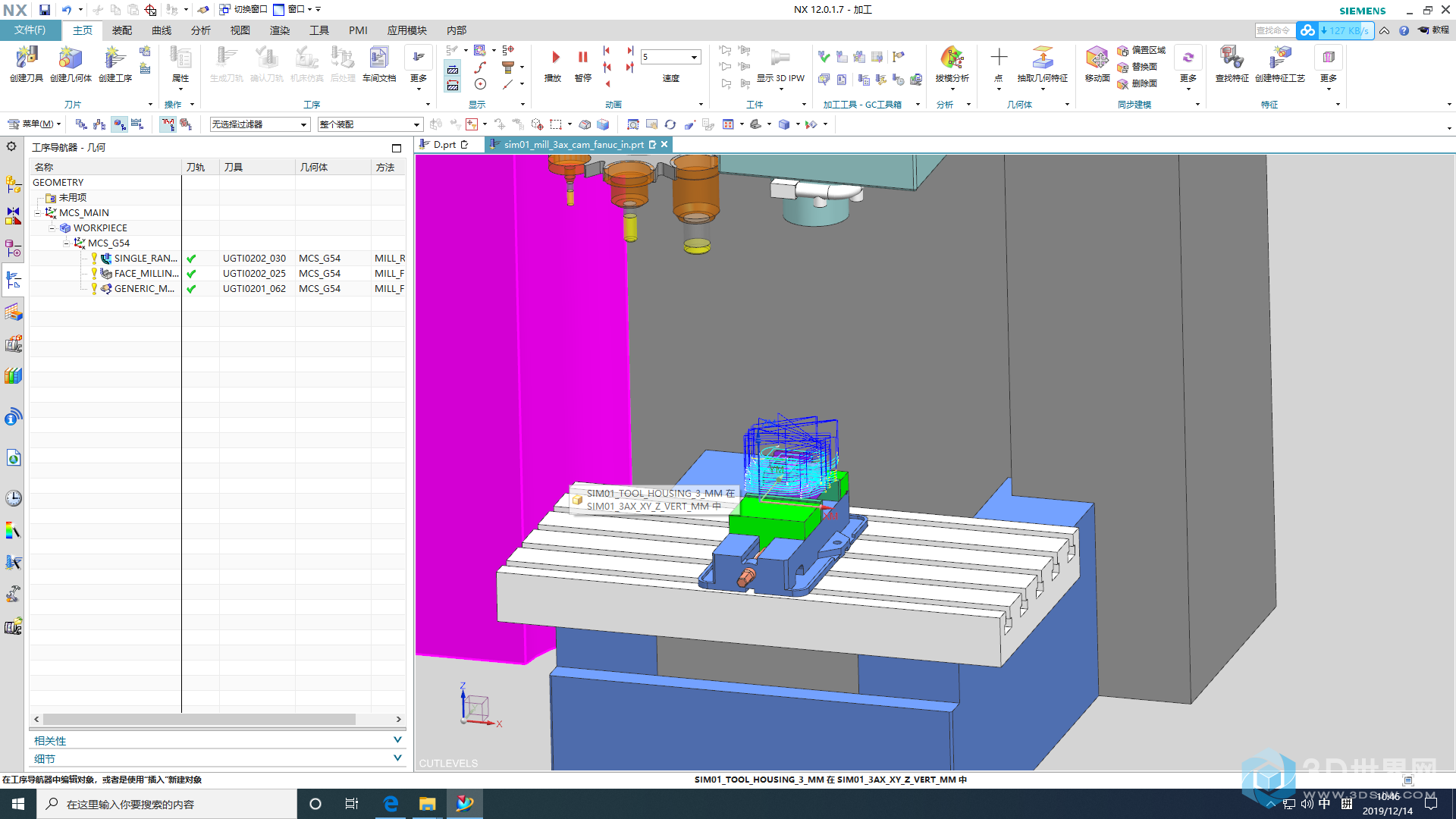Collapse the MCS_G54 tree node
Screen dimensions: 1456x819
[67, 243]
